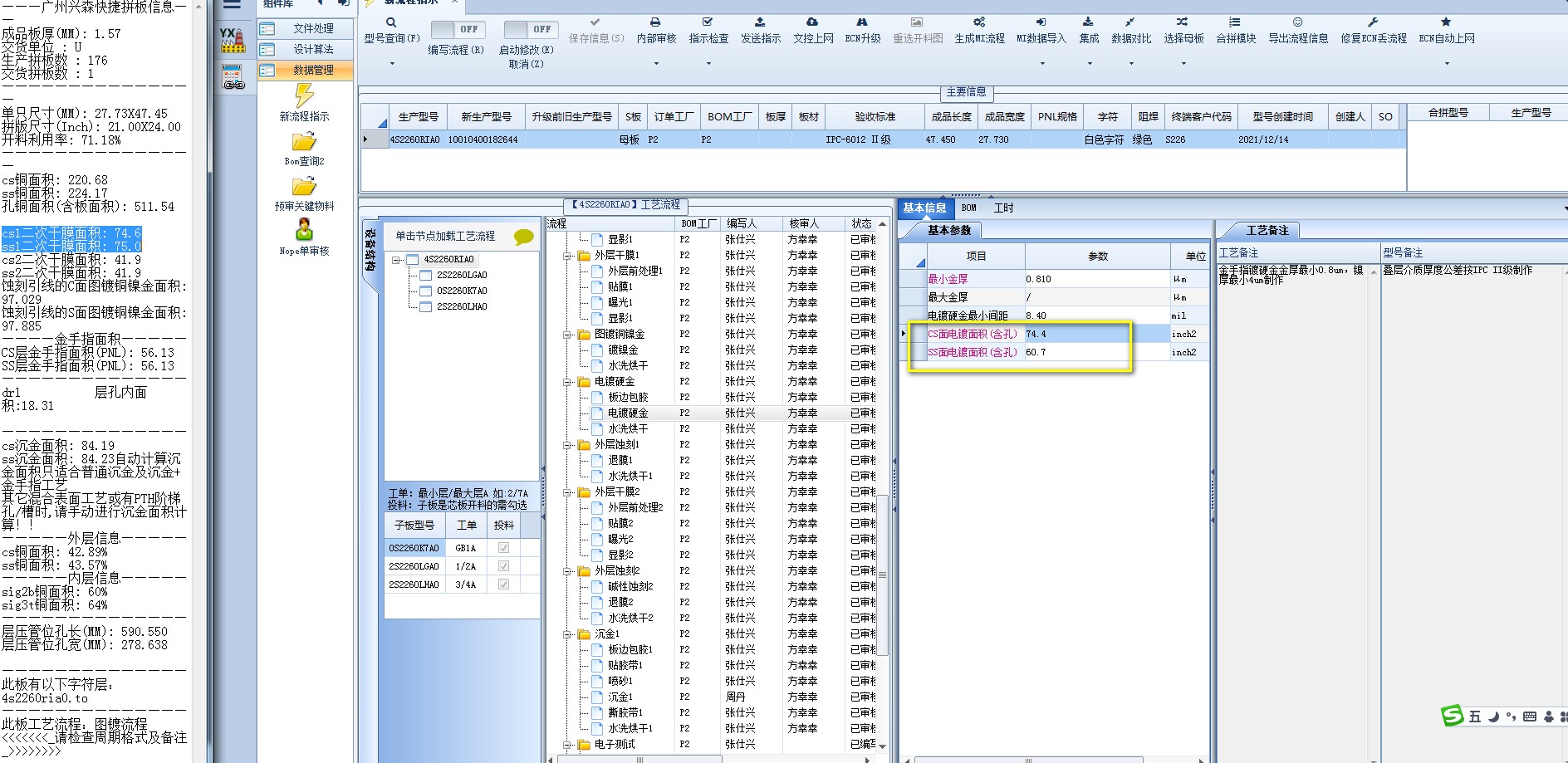
Task: Select 2S2260LGA0 tree node
Action: coord(462,275)
